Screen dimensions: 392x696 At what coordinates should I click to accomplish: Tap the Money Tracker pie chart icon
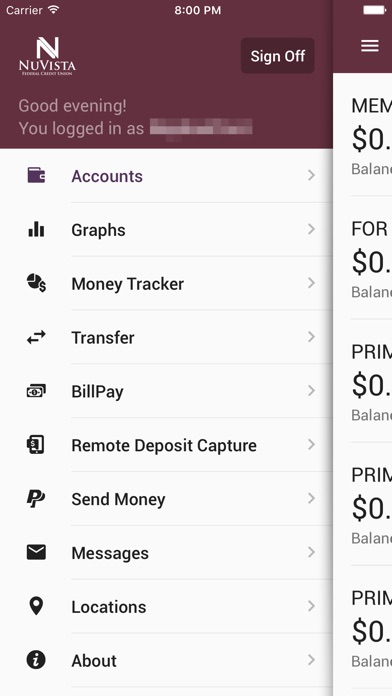click(x=36, y=283)
